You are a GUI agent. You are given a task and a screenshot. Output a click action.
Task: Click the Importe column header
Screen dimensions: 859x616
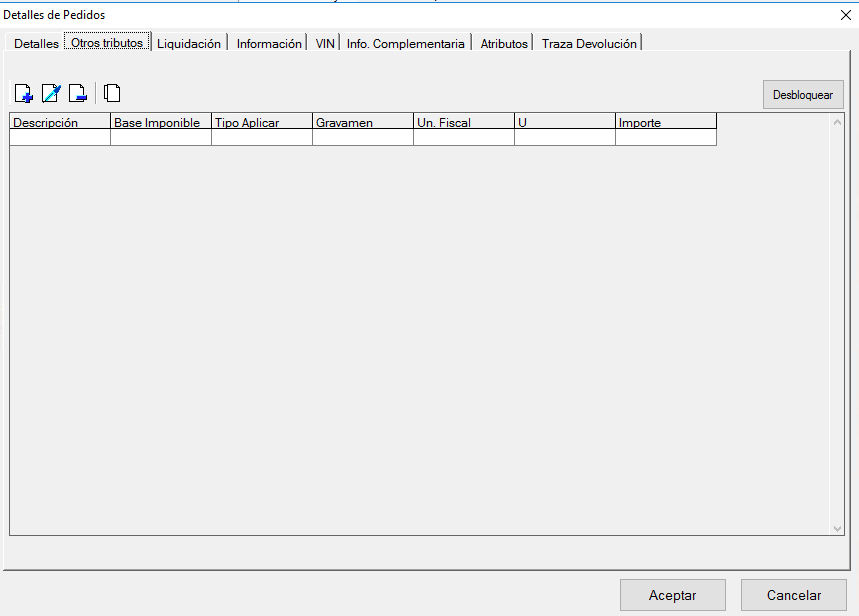point(666,122)
